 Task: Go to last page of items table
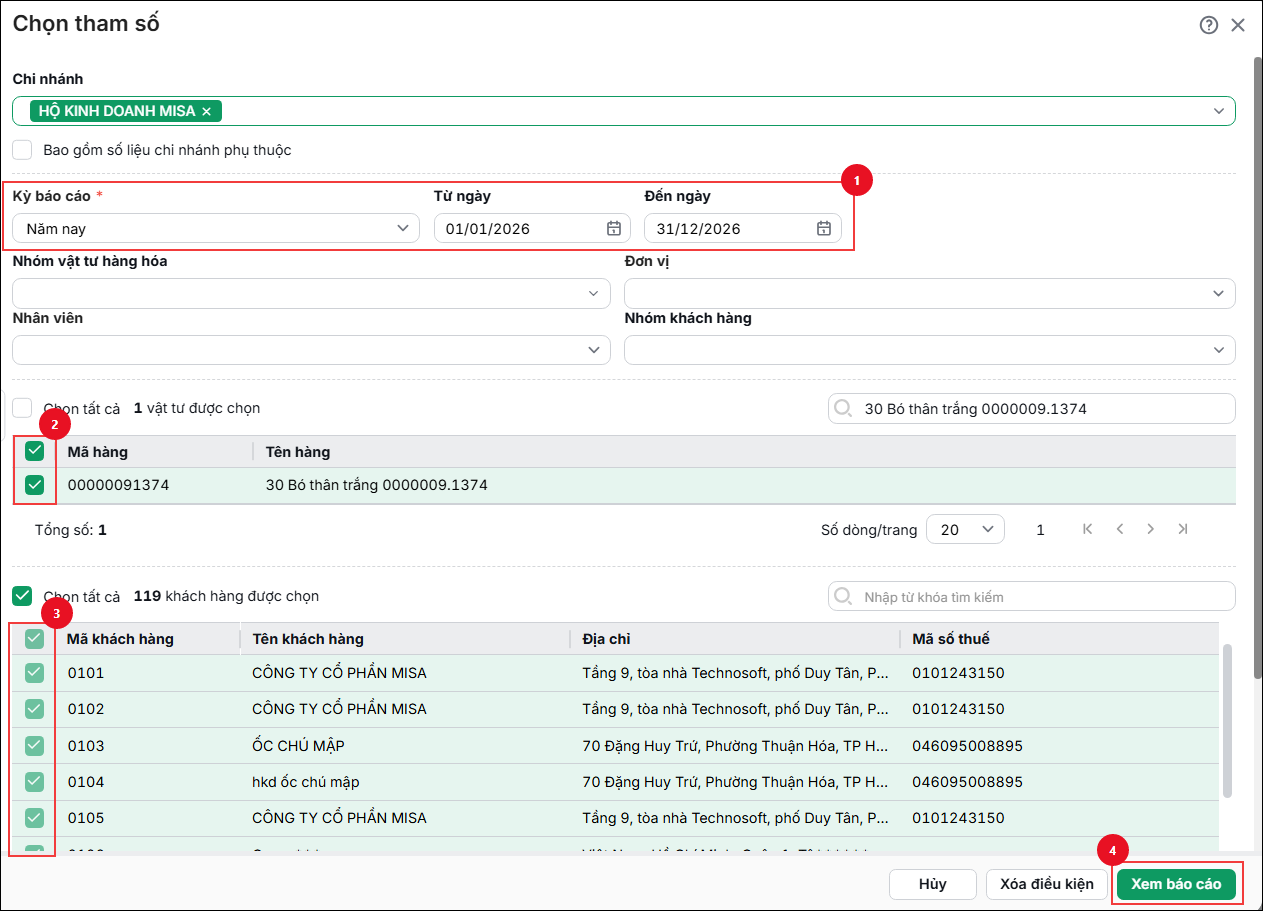coord(1183,529)
